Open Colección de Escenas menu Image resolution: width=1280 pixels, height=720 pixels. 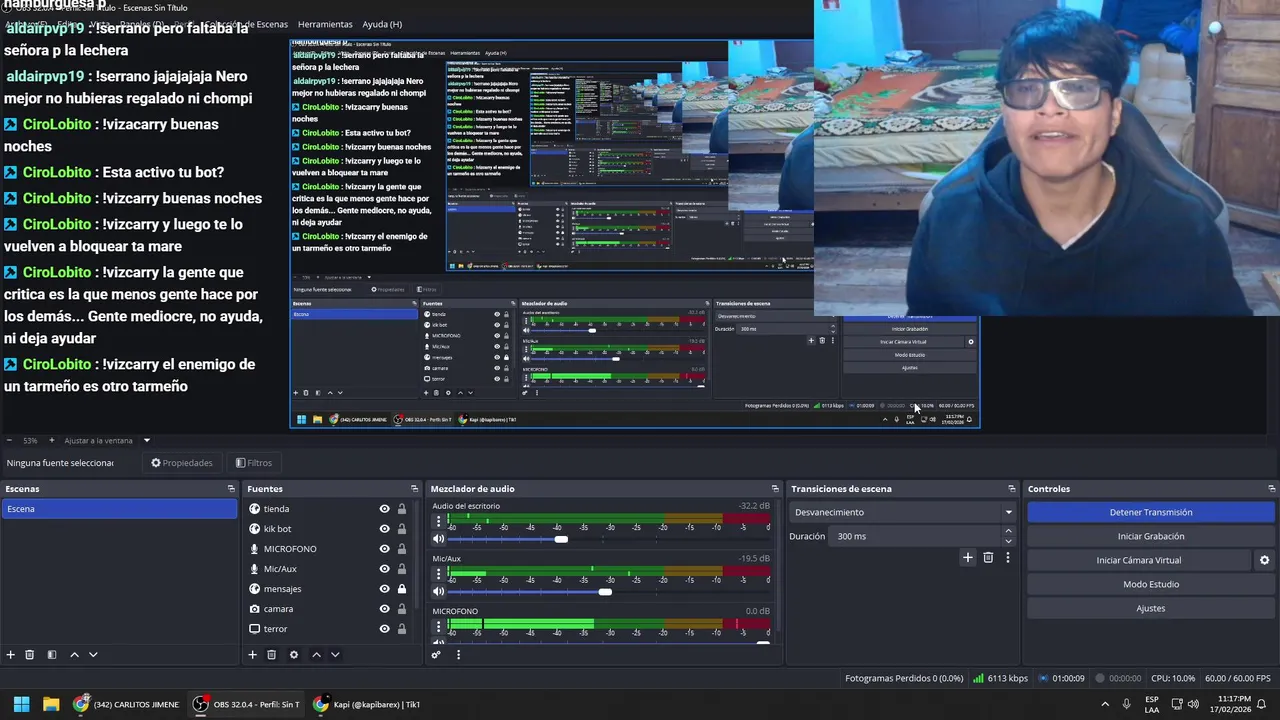(x=245, y=24)
